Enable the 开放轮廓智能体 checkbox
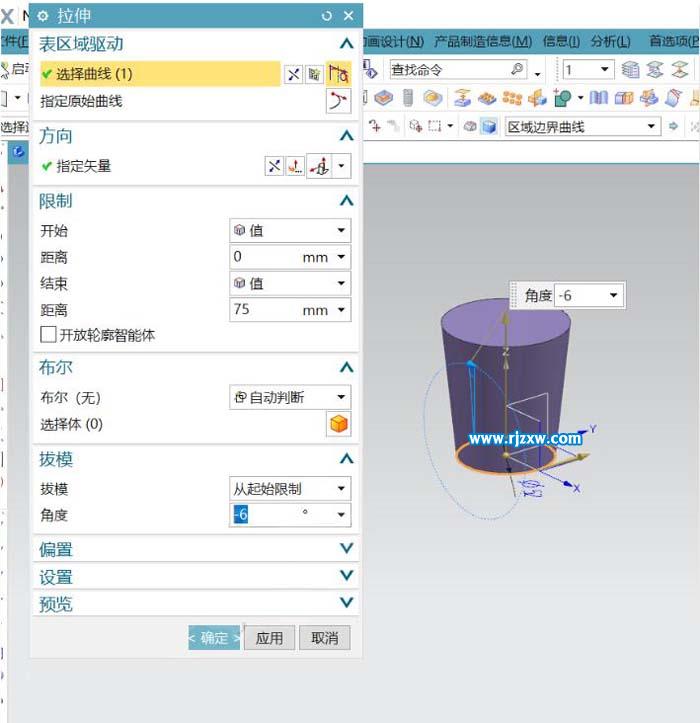700x723 pixels. 48,335
